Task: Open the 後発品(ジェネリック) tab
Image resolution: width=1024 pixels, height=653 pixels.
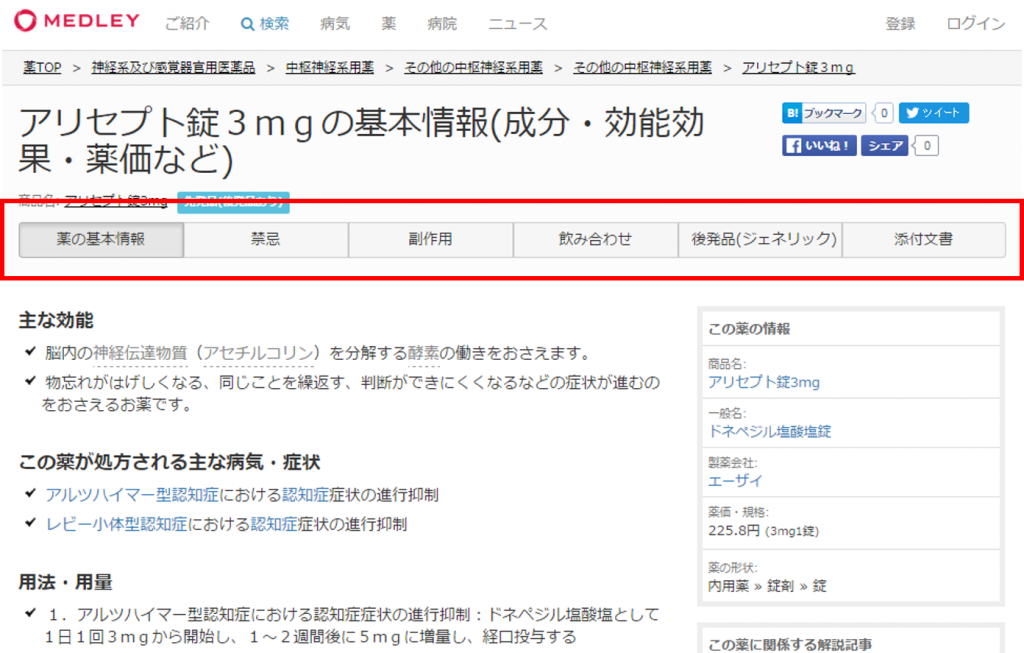Action: pos(760,240)
